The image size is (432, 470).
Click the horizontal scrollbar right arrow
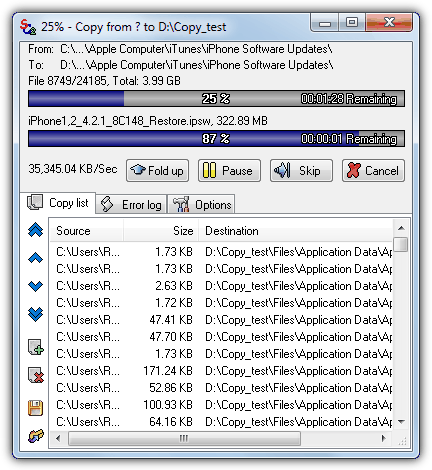(384, 438)
